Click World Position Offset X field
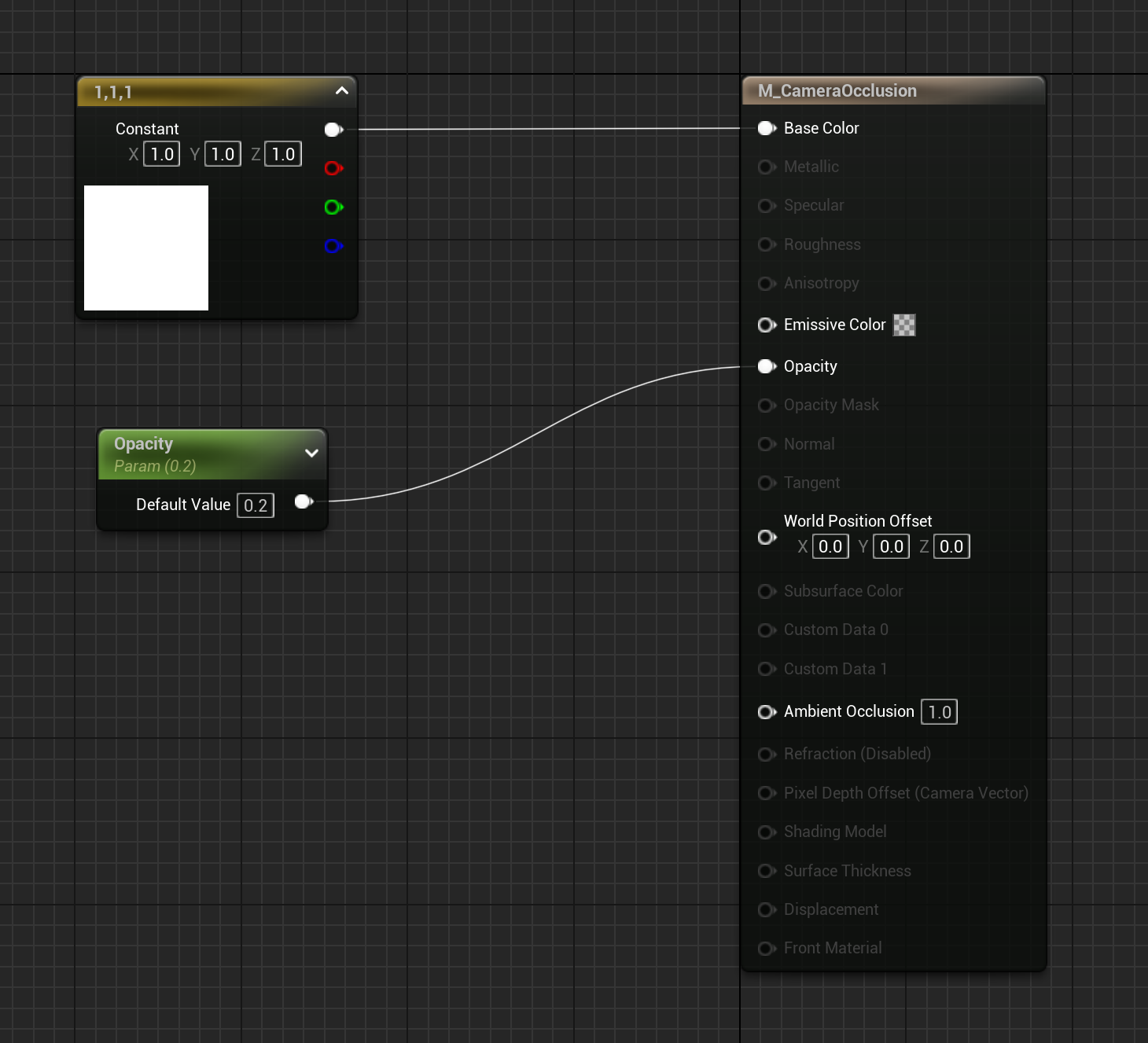 point(830,546)
